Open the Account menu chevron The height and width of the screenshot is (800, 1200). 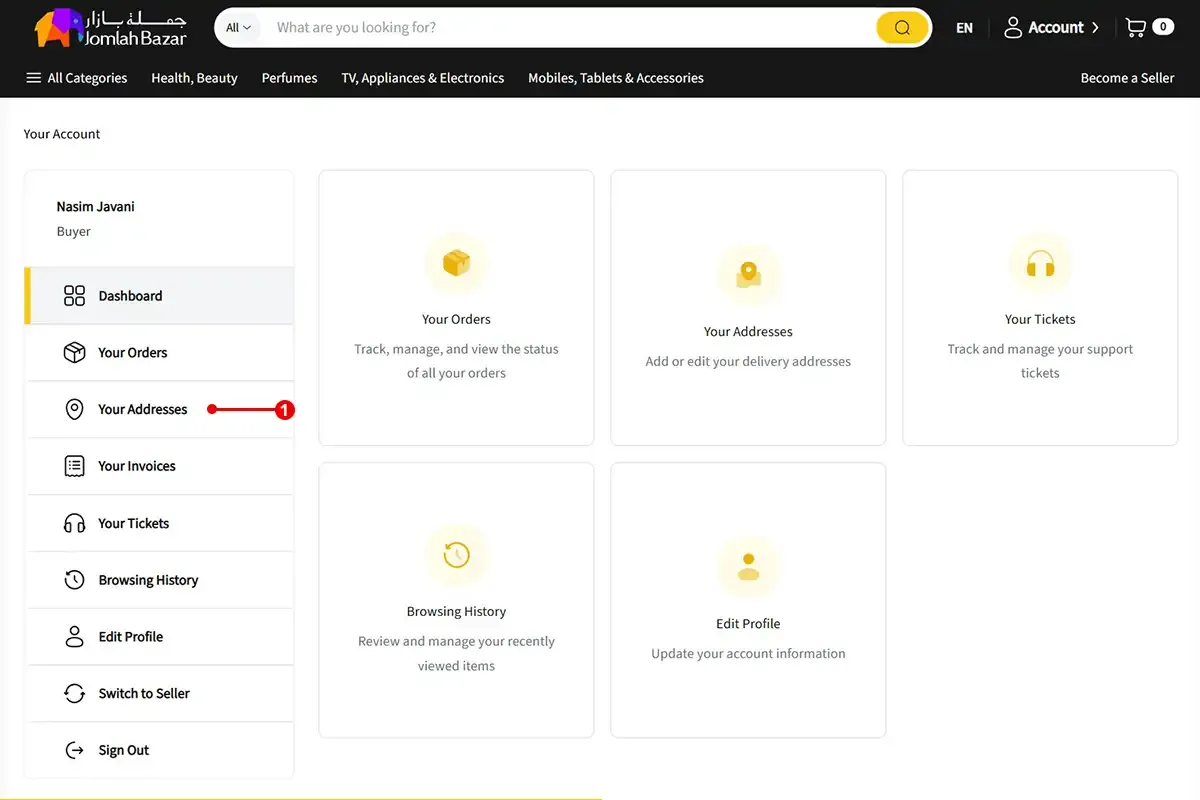click(x=1095, y=28)
